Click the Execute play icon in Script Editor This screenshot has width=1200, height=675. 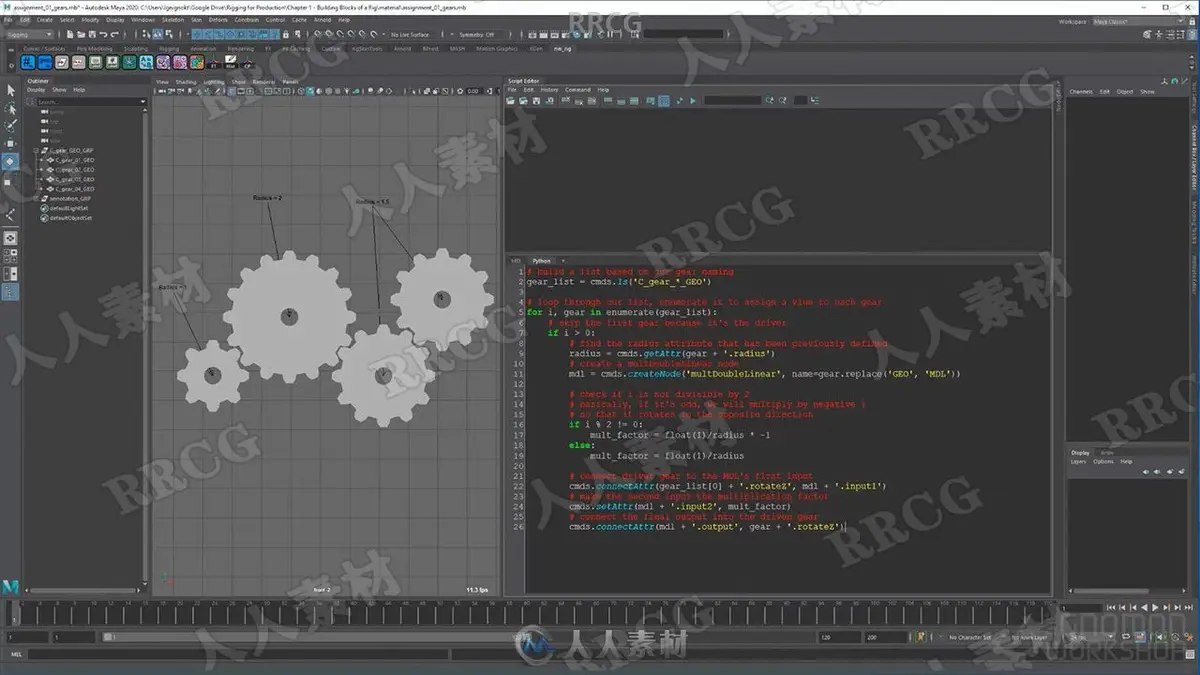point(692,100)
